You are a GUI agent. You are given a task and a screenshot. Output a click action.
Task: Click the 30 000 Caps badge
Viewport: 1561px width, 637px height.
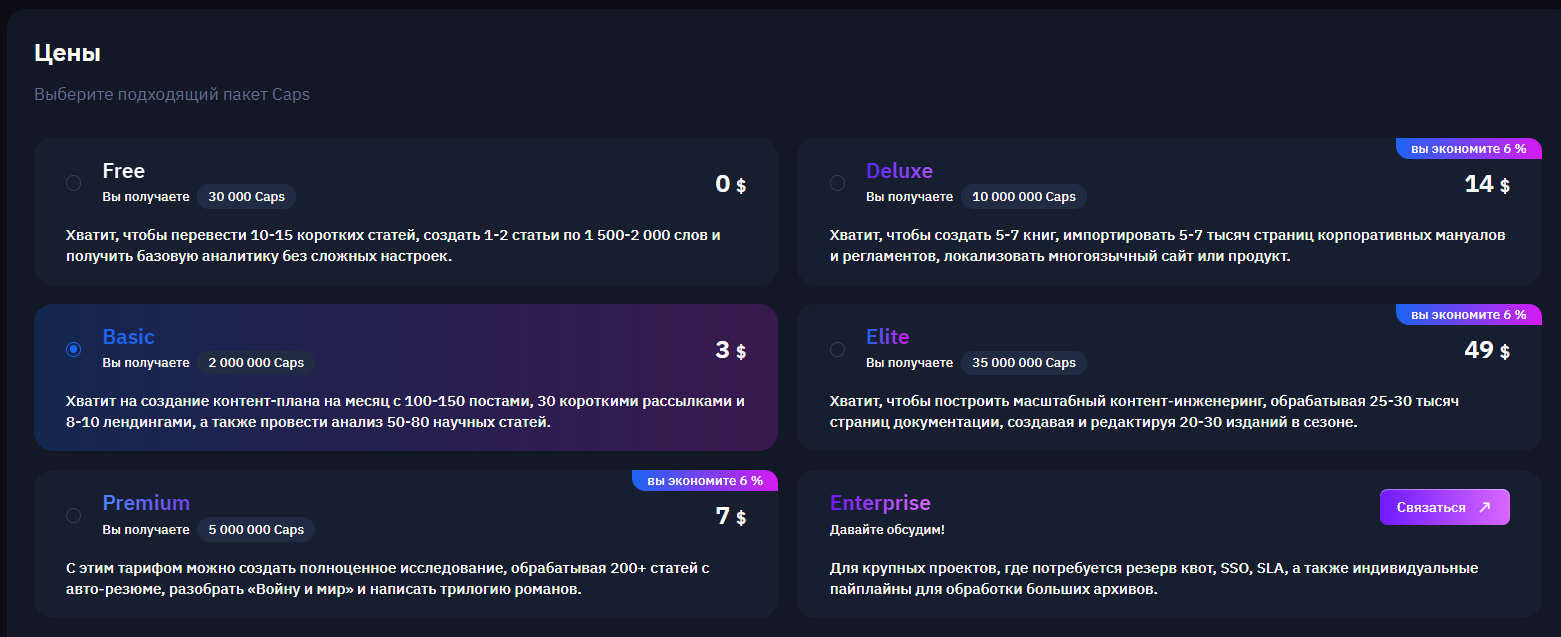coord(246,197)
